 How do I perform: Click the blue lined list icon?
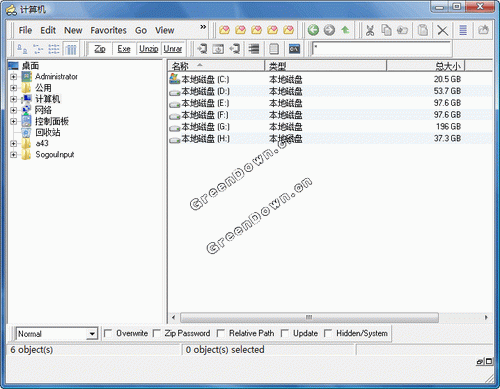coord(463,30)
